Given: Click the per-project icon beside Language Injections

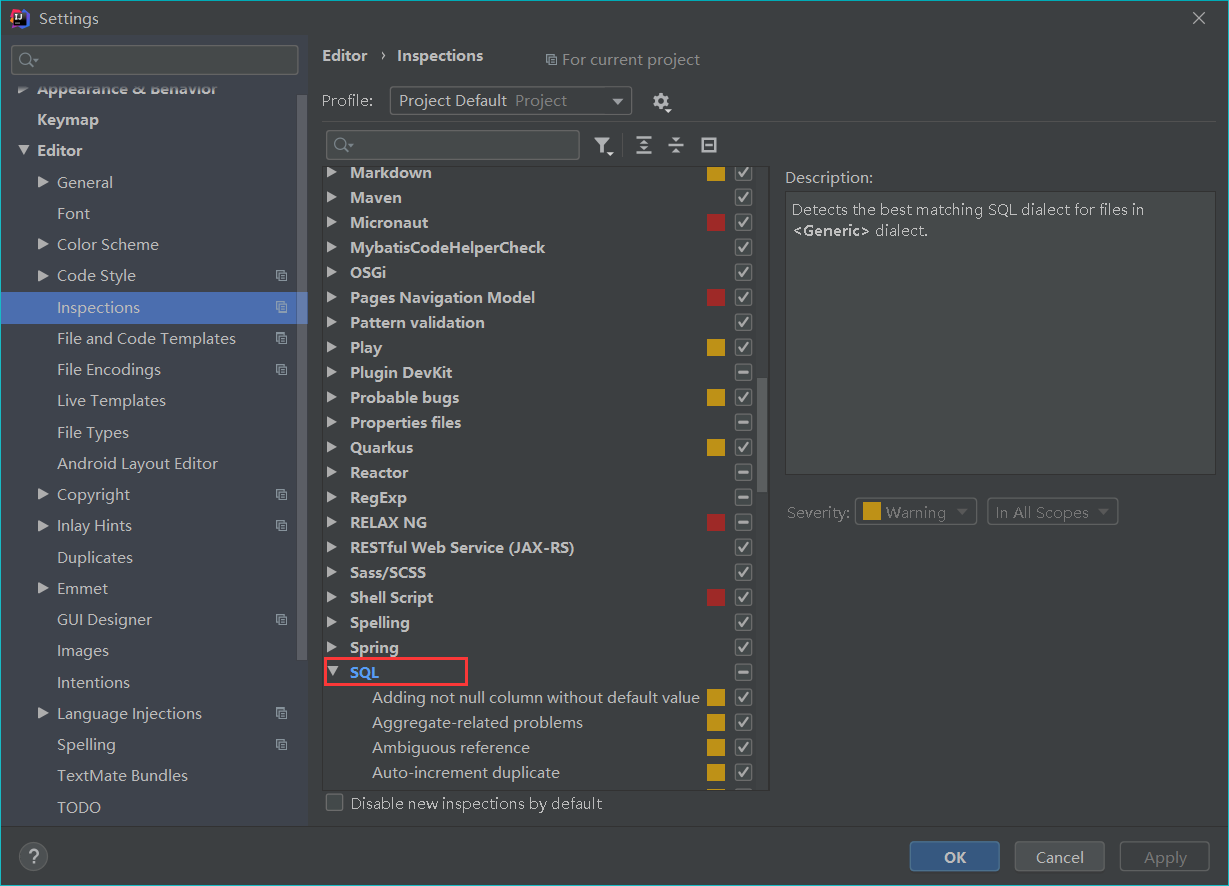Looking at the screenshot, I should click(281, 714).
